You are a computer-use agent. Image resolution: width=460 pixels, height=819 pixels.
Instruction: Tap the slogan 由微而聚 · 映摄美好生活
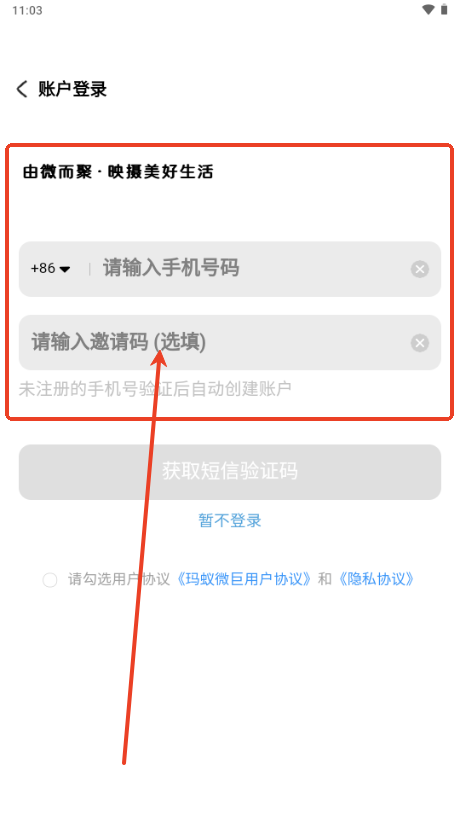point(118,171)
